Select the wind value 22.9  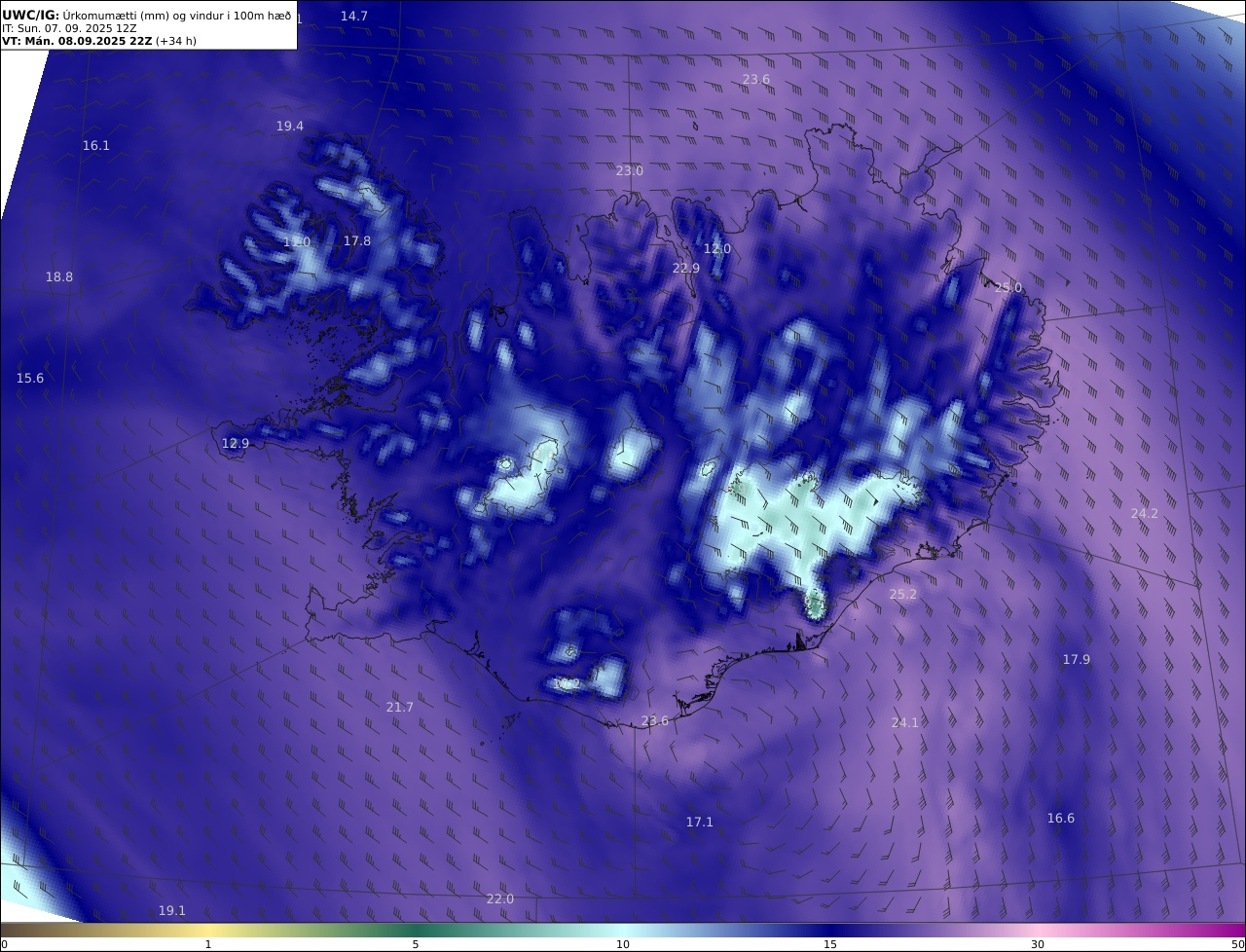(686, 269)
